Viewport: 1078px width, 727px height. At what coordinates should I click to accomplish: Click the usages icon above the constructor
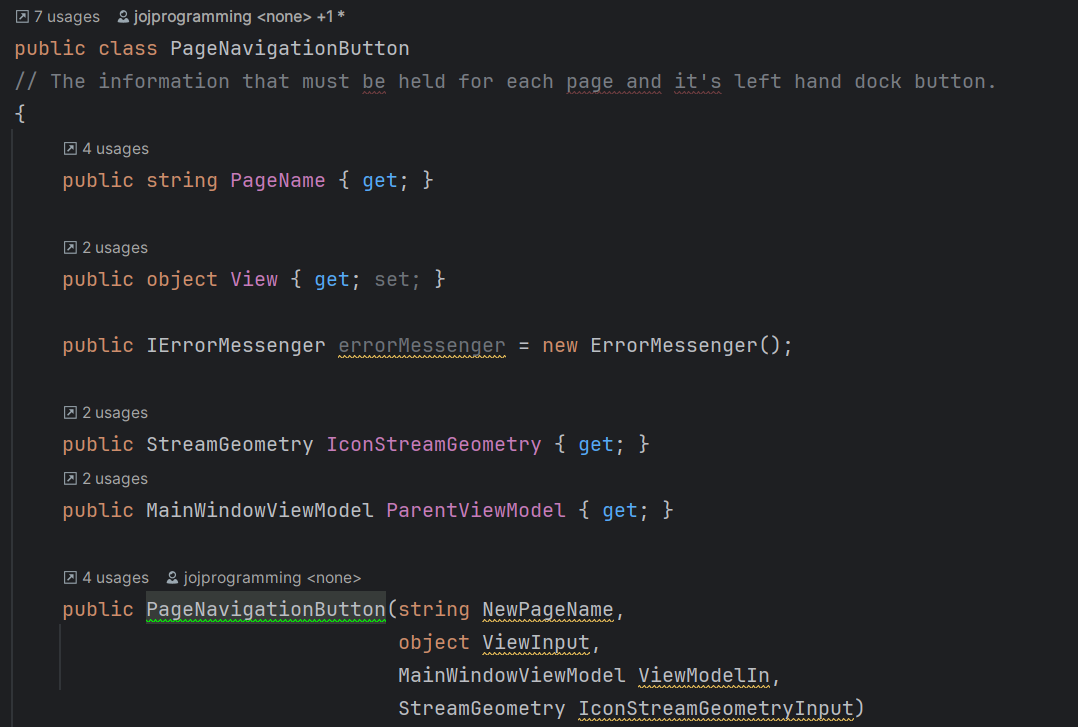[70, 578]
